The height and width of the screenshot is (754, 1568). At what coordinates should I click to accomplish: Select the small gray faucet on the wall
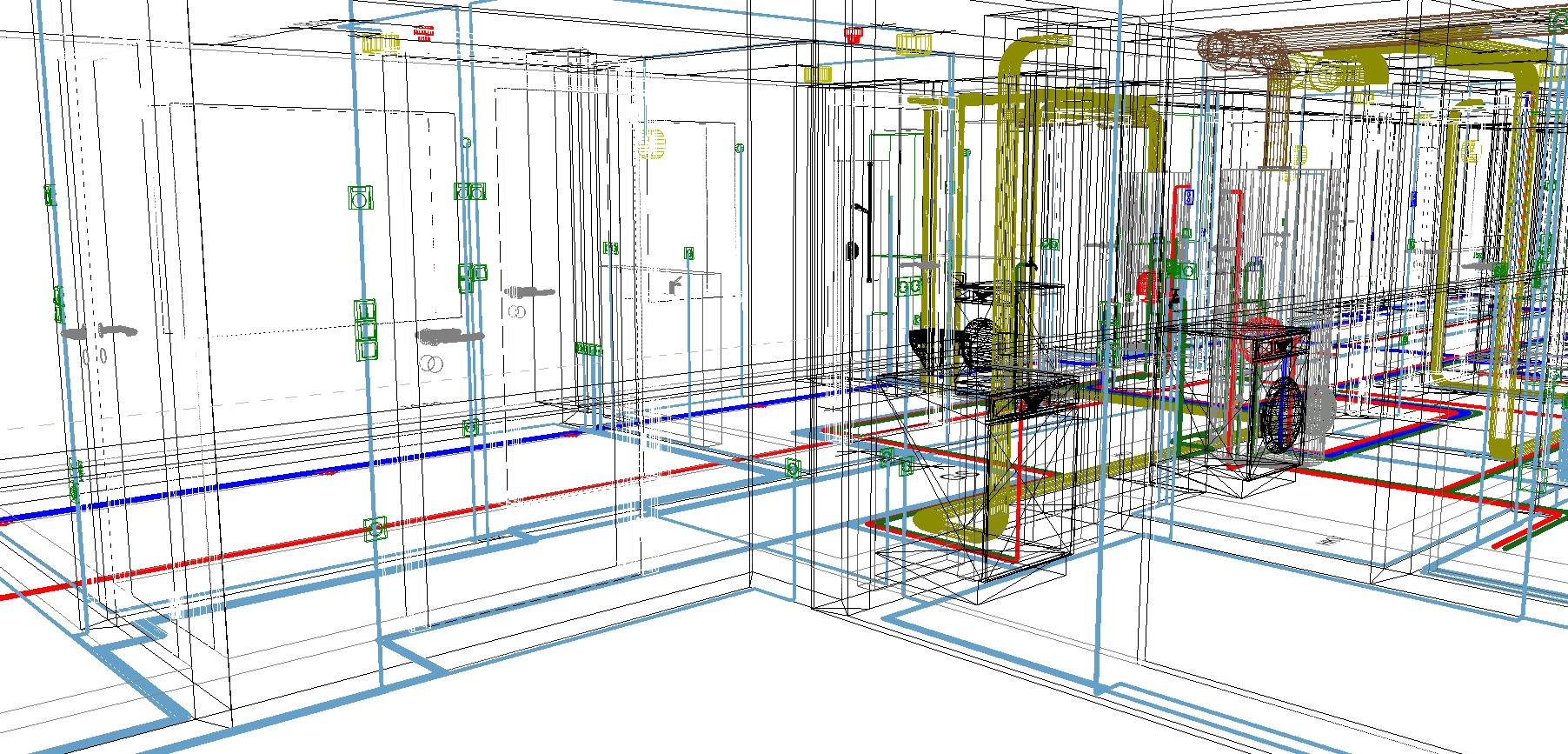click(674, 284)
